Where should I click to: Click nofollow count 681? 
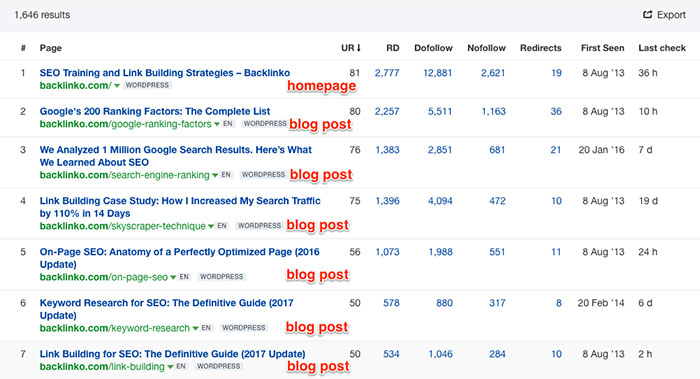click(497, 150)
